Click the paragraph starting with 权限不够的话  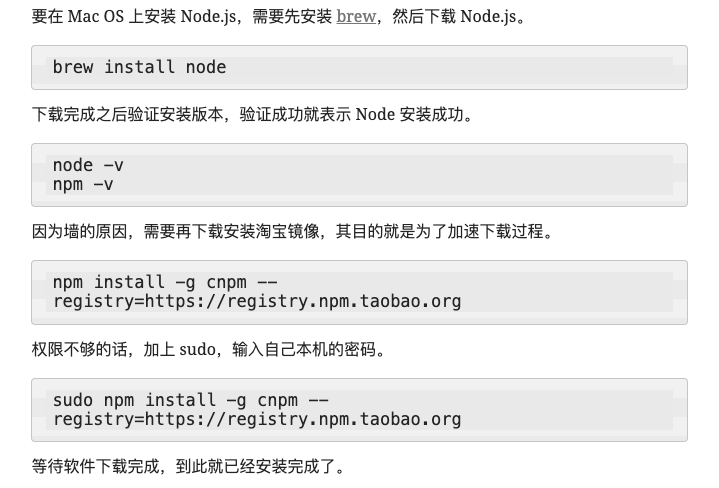[209, 349]
